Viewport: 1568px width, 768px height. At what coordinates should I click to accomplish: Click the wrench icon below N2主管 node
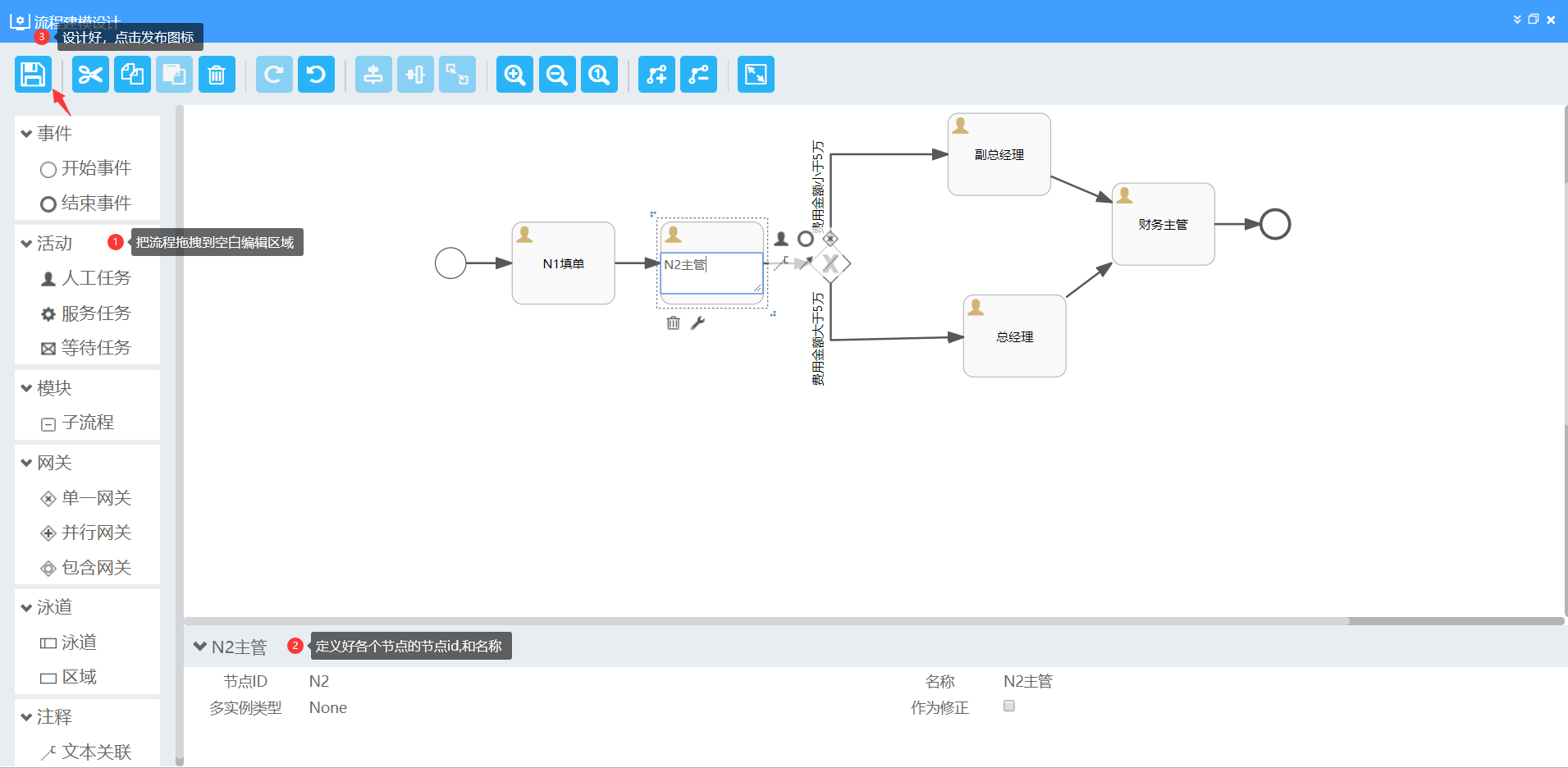[697, 323]
